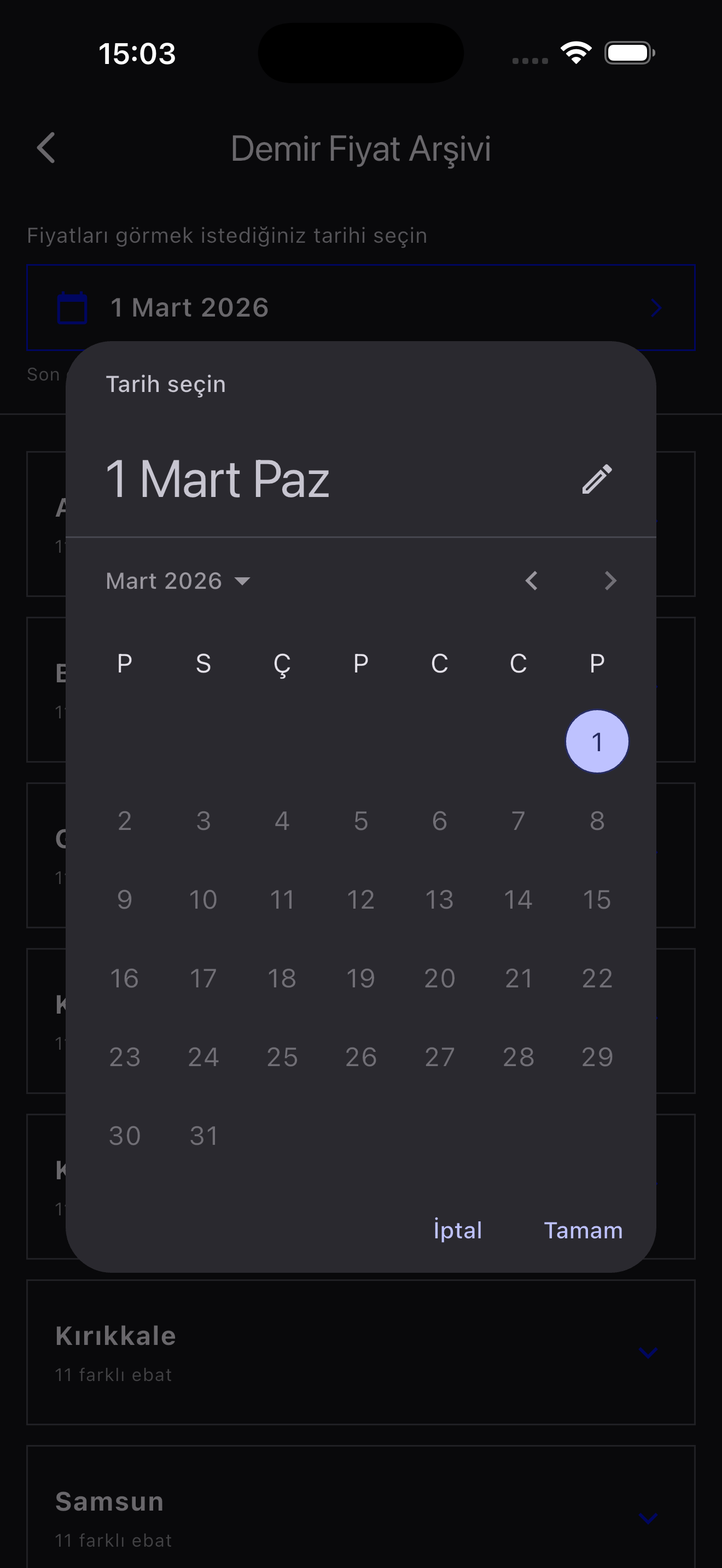Go to next month with right chevron

610,581
